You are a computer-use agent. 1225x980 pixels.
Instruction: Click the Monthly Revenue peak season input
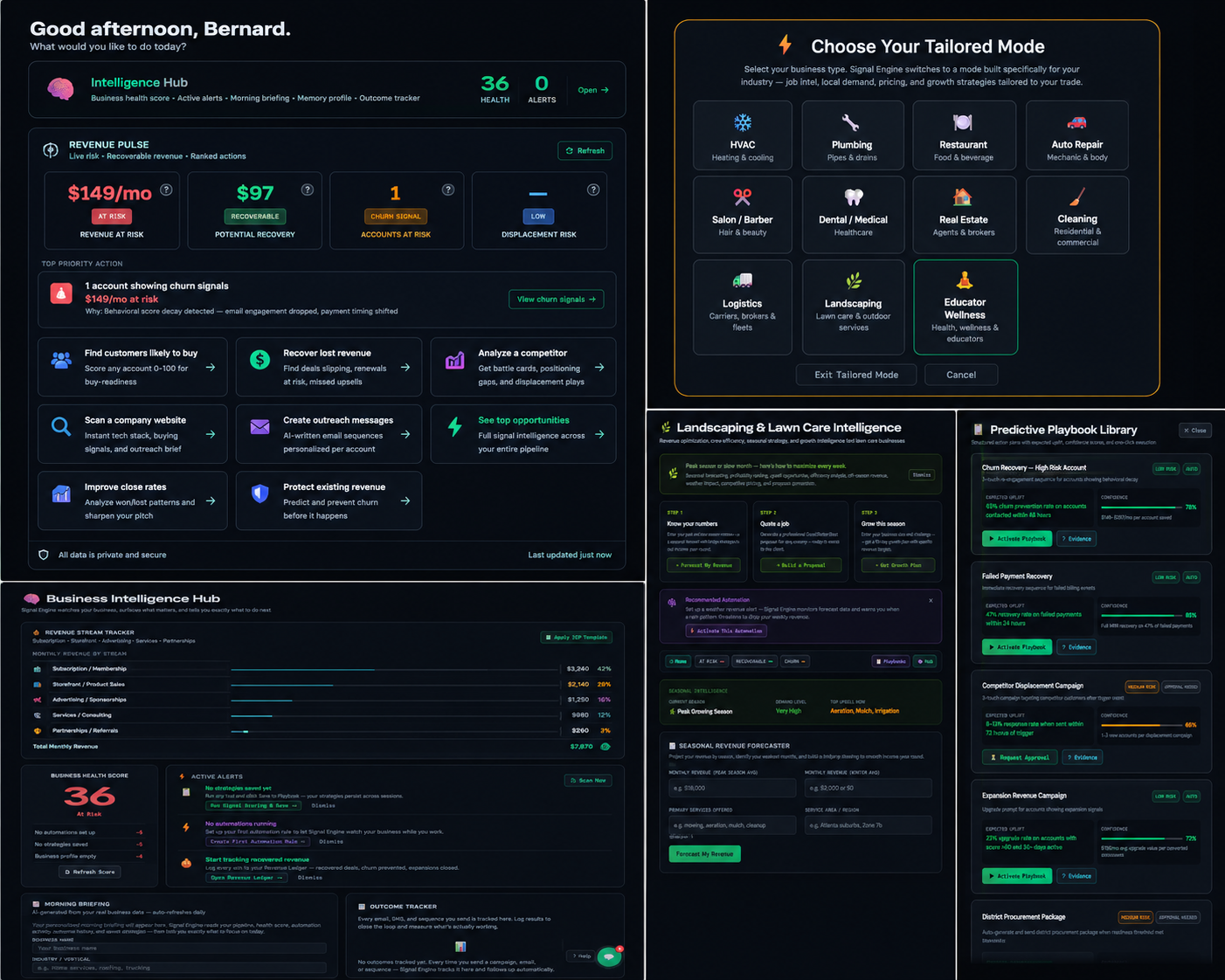click(x=732, y=788)
